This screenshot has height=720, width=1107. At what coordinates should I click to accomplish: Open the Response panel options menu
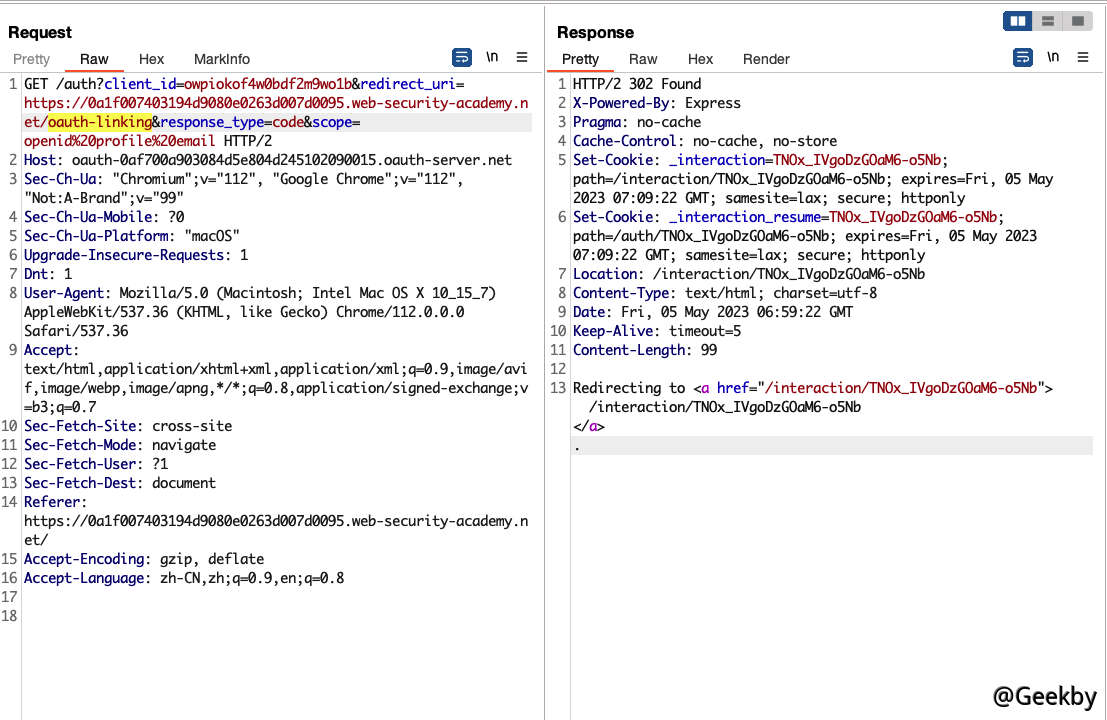point(1083,58)
